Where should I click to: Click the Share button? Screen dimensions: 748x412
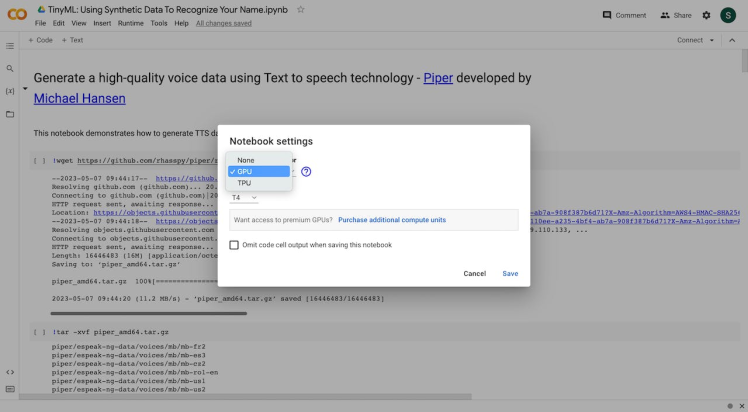(675, 15)
